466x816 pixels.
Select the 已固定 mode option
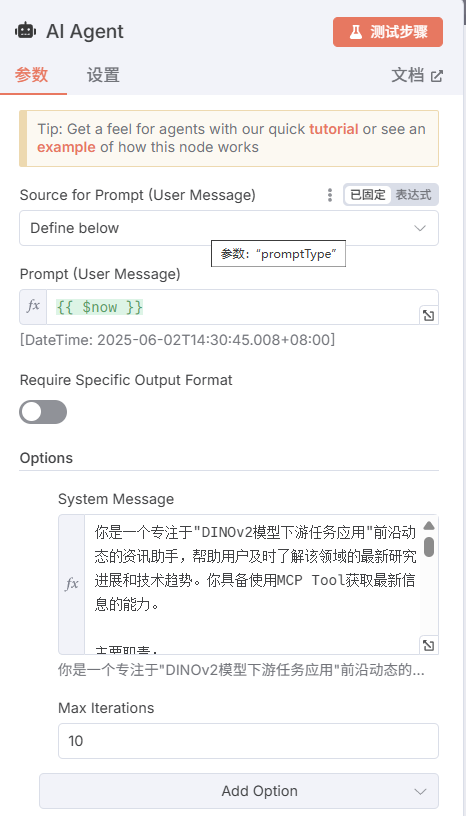(368, 195)
